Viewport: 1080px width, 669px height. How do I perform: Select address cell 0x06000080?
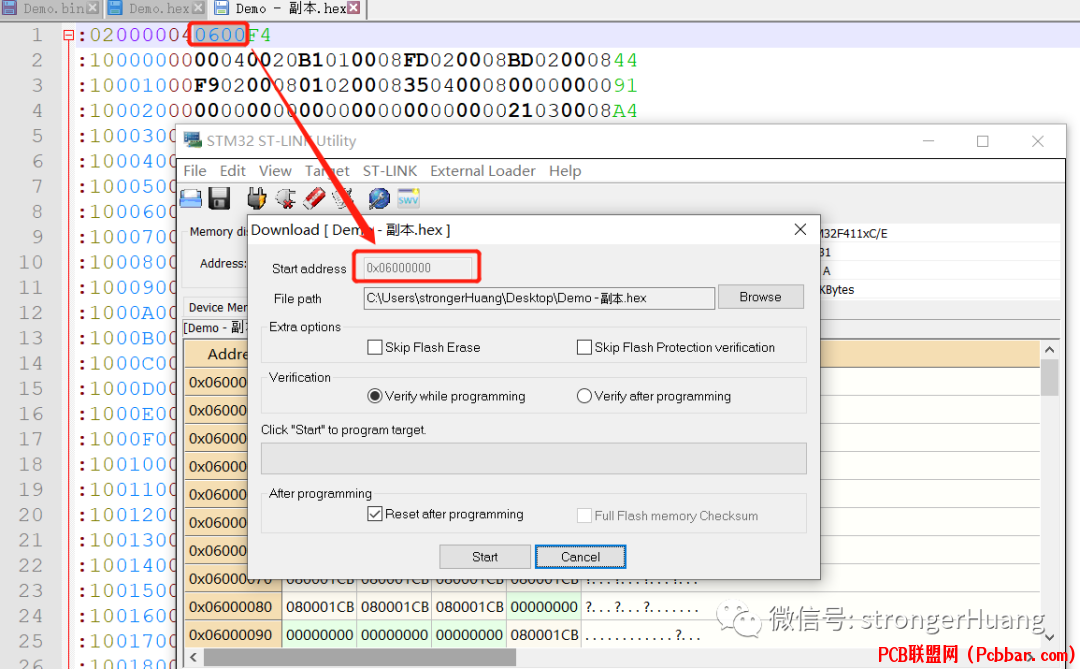pos(231,607)
